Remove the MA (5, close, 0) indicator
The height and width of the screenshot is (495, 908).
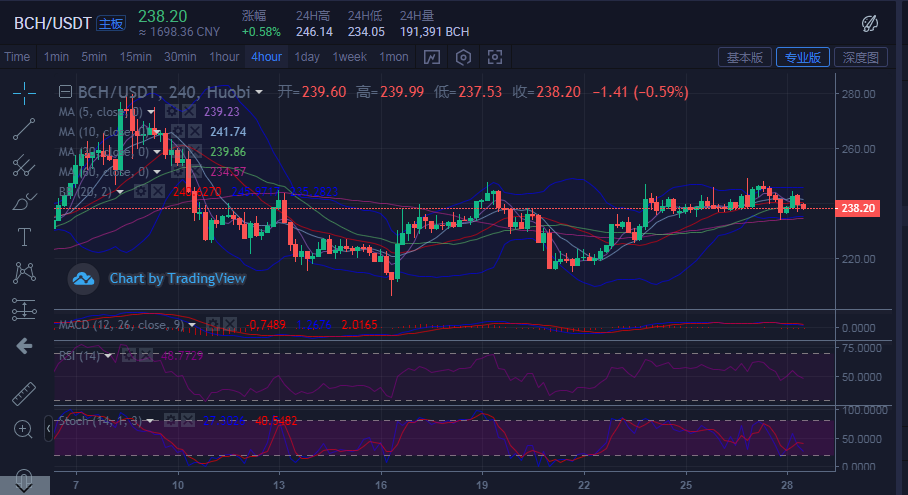(188, 111)
